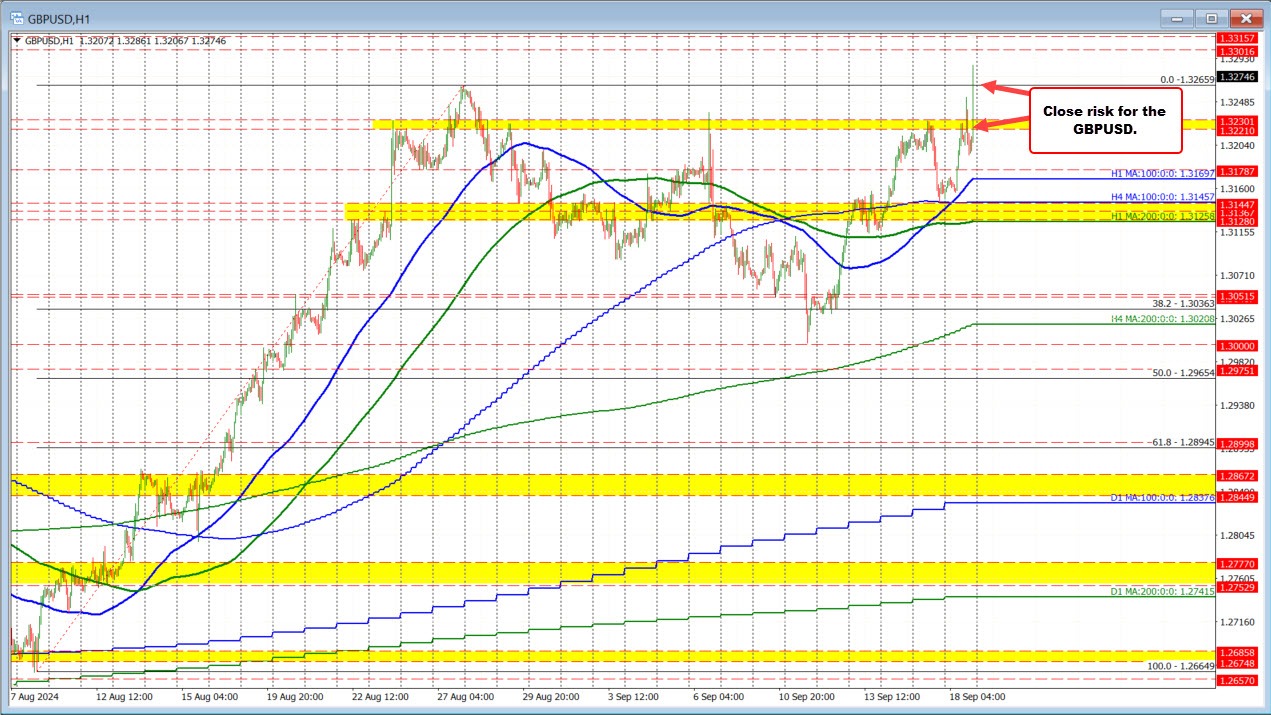This screenshot has height=715, width=1271.
Task: Select the red price level label 1.32301
Action: tap(1236, 120)
